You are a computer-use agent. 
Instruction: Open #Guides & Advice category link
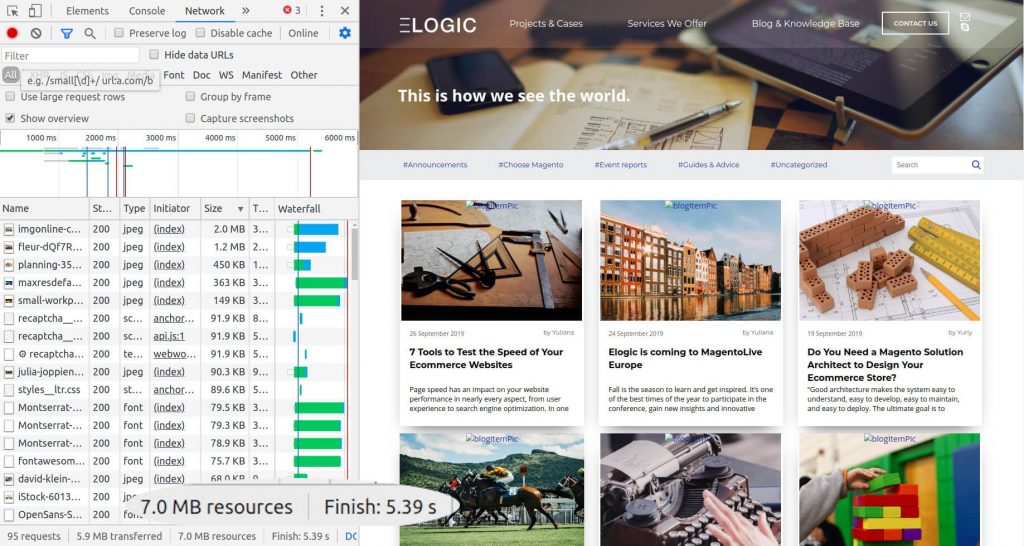[x=709, y=165]
